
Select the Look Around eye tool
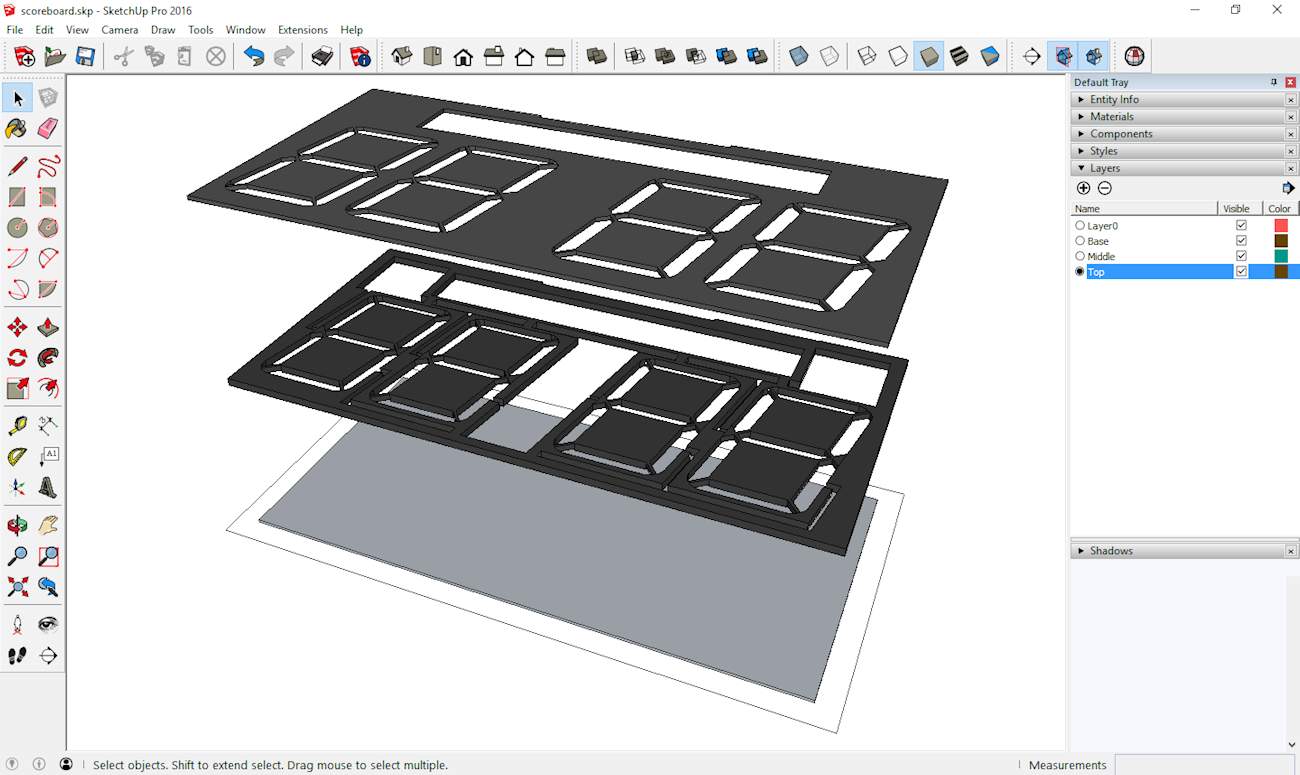click(x=48, y=625)
